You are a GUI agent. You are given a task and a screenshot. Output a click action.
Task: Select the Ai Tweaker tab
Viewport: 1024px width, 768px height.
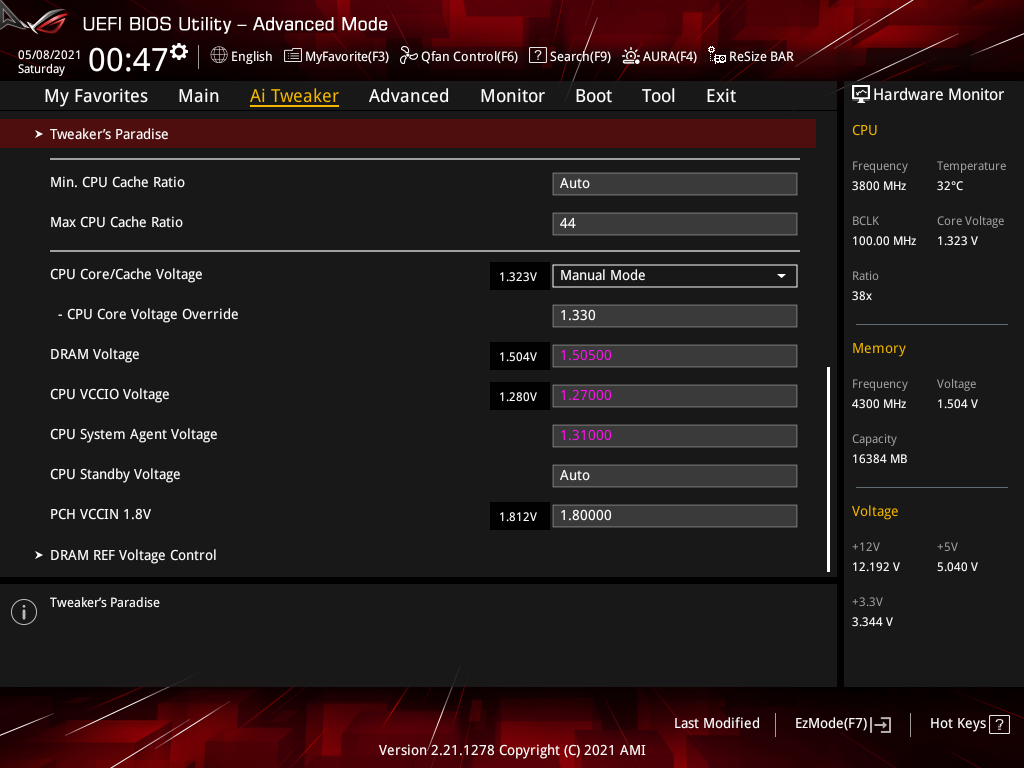pyautogui.click(x=294, y=96)
